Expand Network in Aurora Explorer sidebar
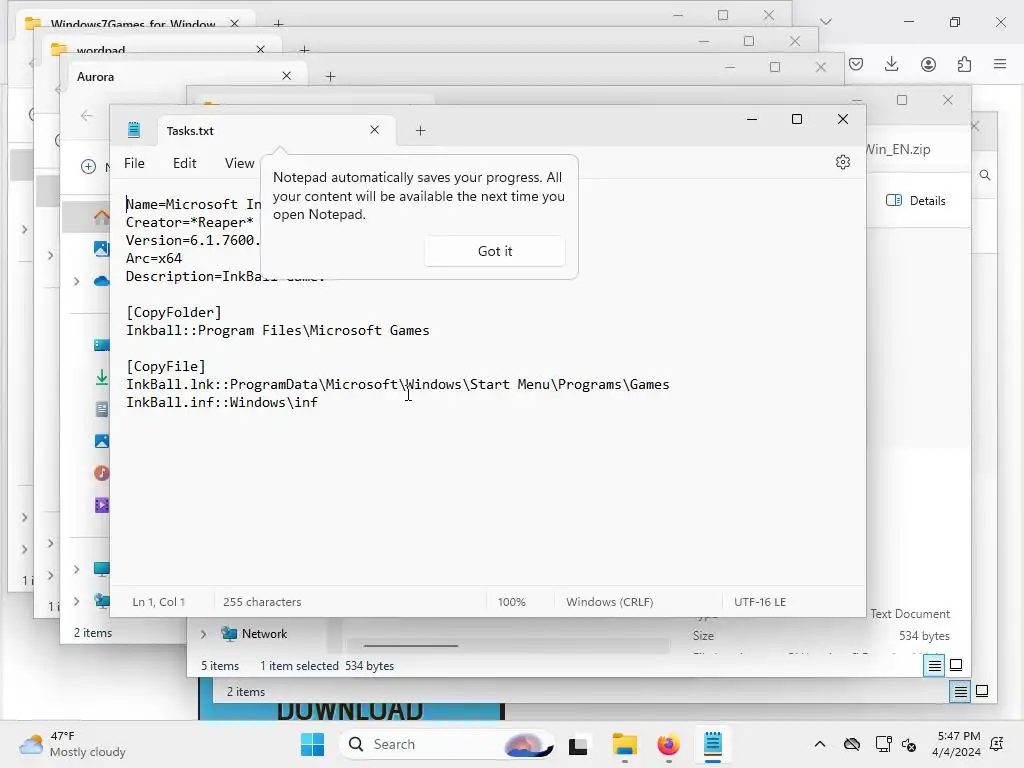 (x=76, y=601)
